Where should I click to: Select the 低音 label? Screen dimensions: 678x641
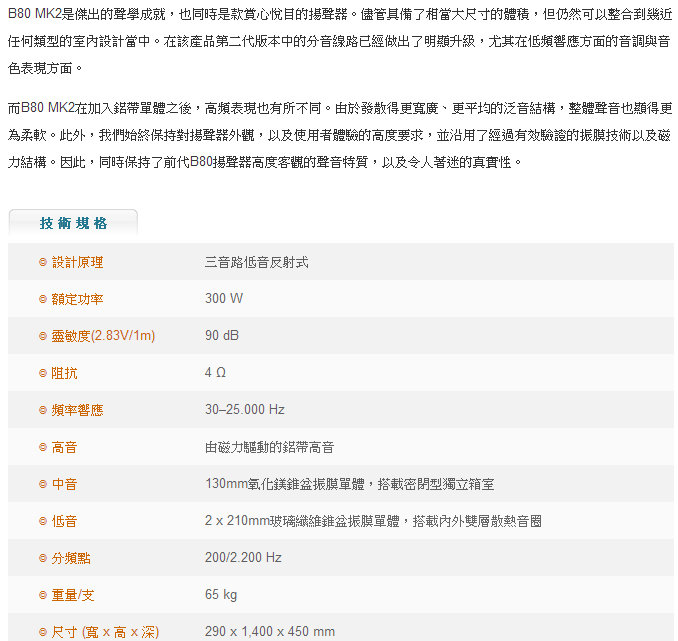point(64,521)
